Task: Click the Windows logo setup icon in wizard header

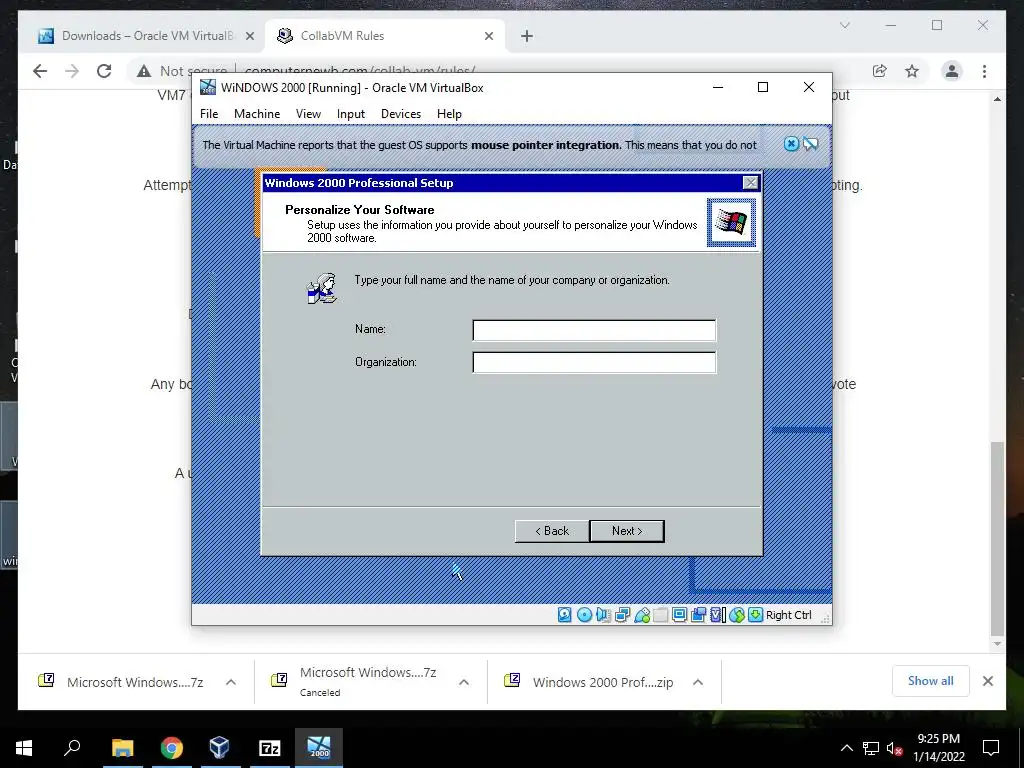Action: pos(731,223)
